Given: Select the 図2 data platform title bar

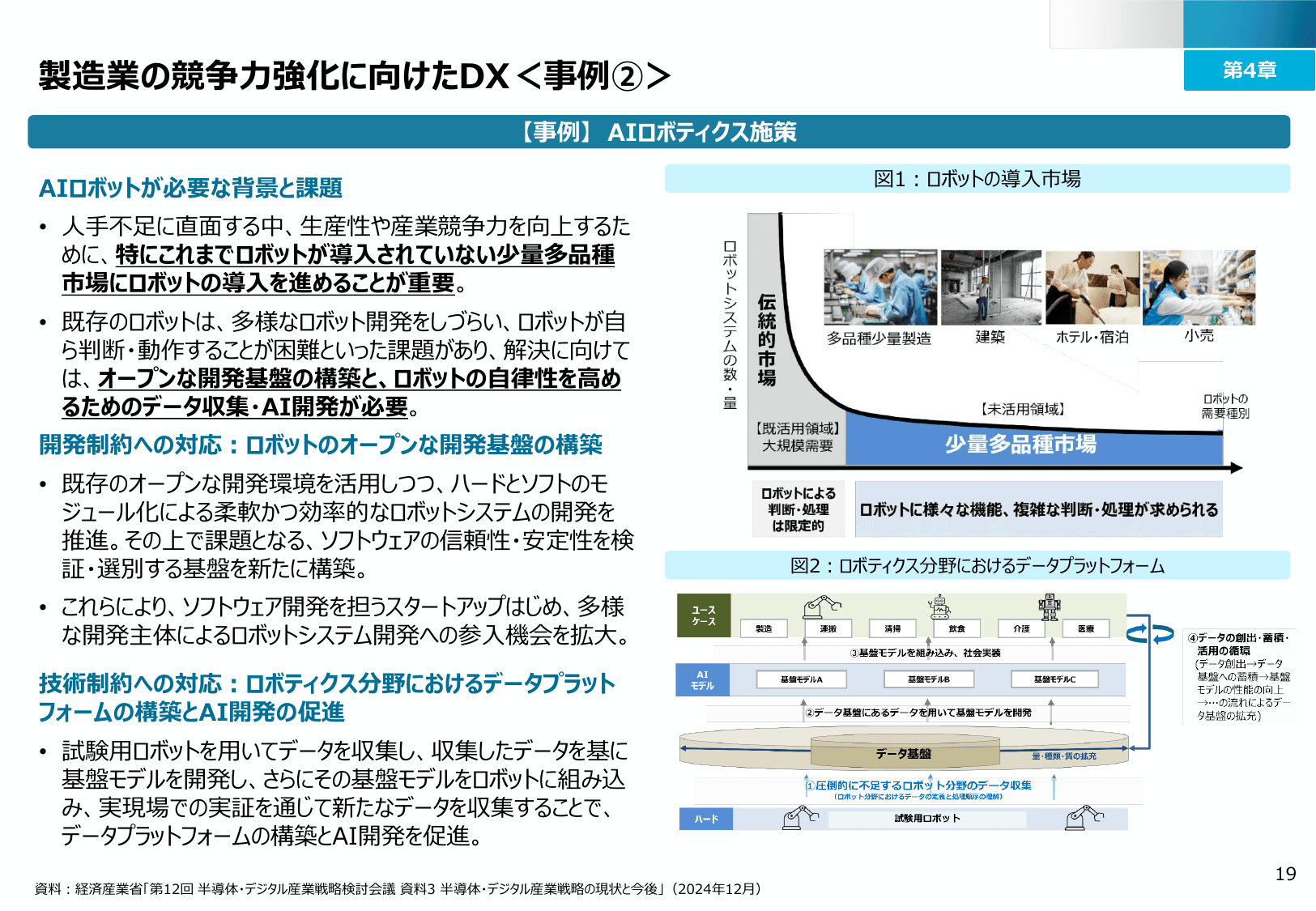Looking at the screenshot, I should 976,567.
